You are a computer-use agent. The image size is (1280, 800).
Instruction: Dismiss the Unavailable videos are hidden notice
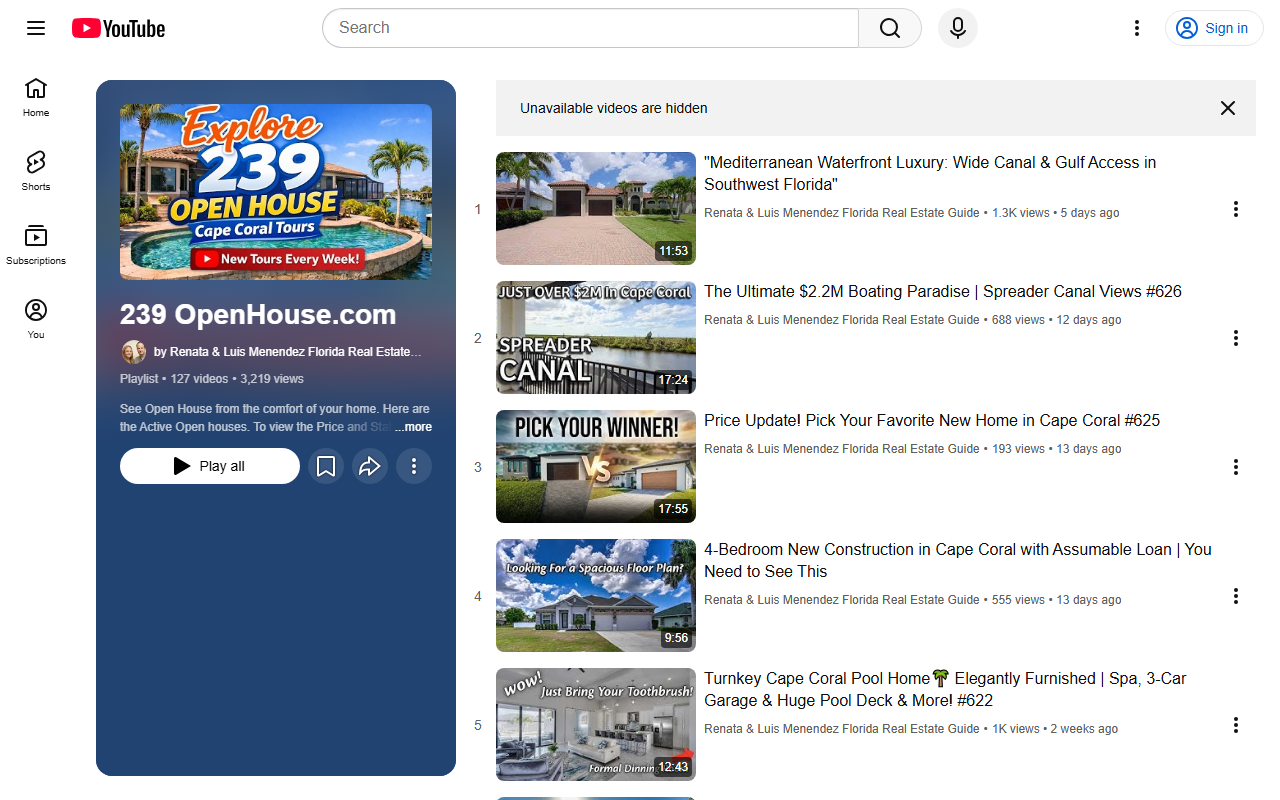tap(1228, 108)
